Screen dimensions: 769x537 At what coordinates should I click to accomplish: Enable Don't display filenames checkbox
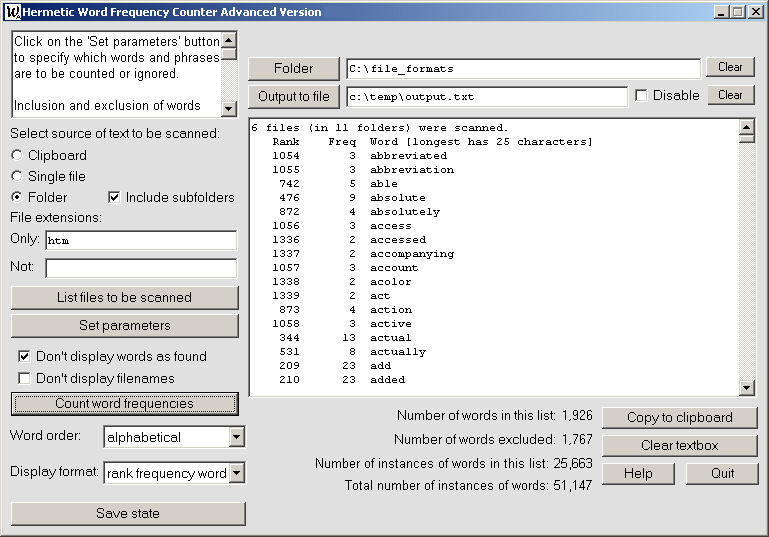pos(25,378)
